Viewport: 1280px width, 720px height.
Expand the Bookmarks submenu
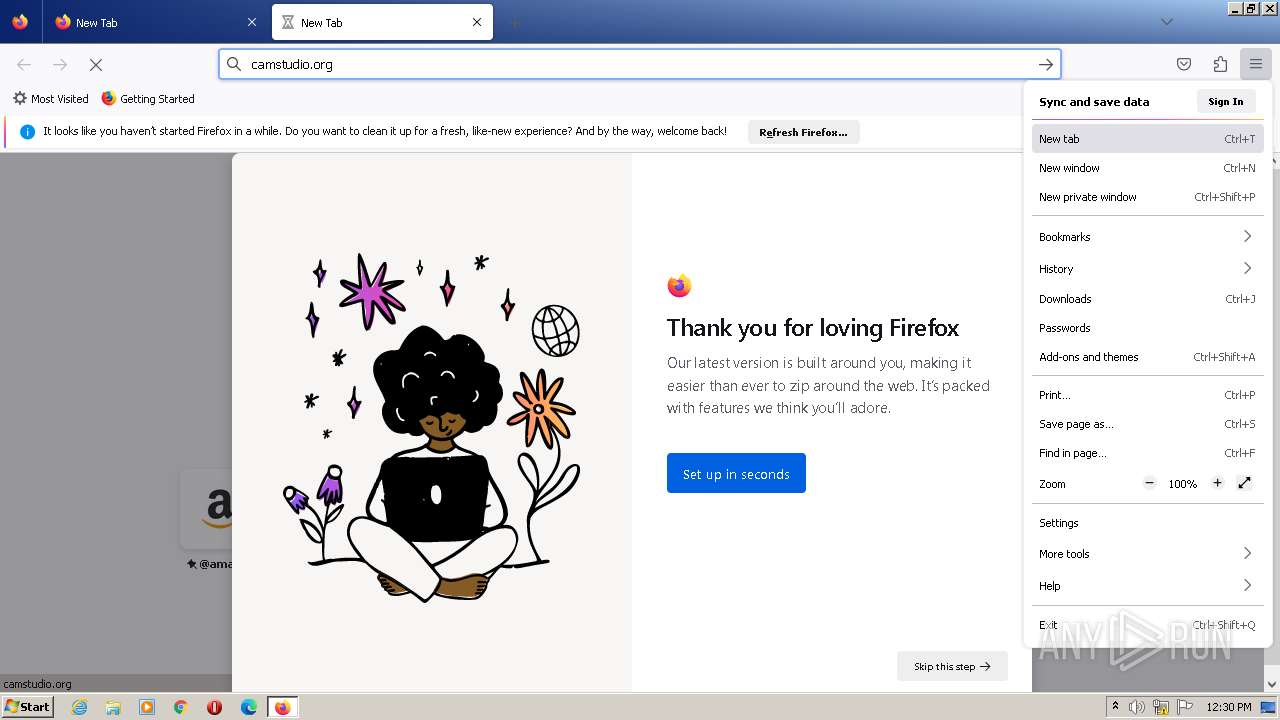pyautogui.click(x=1147, y=237)
